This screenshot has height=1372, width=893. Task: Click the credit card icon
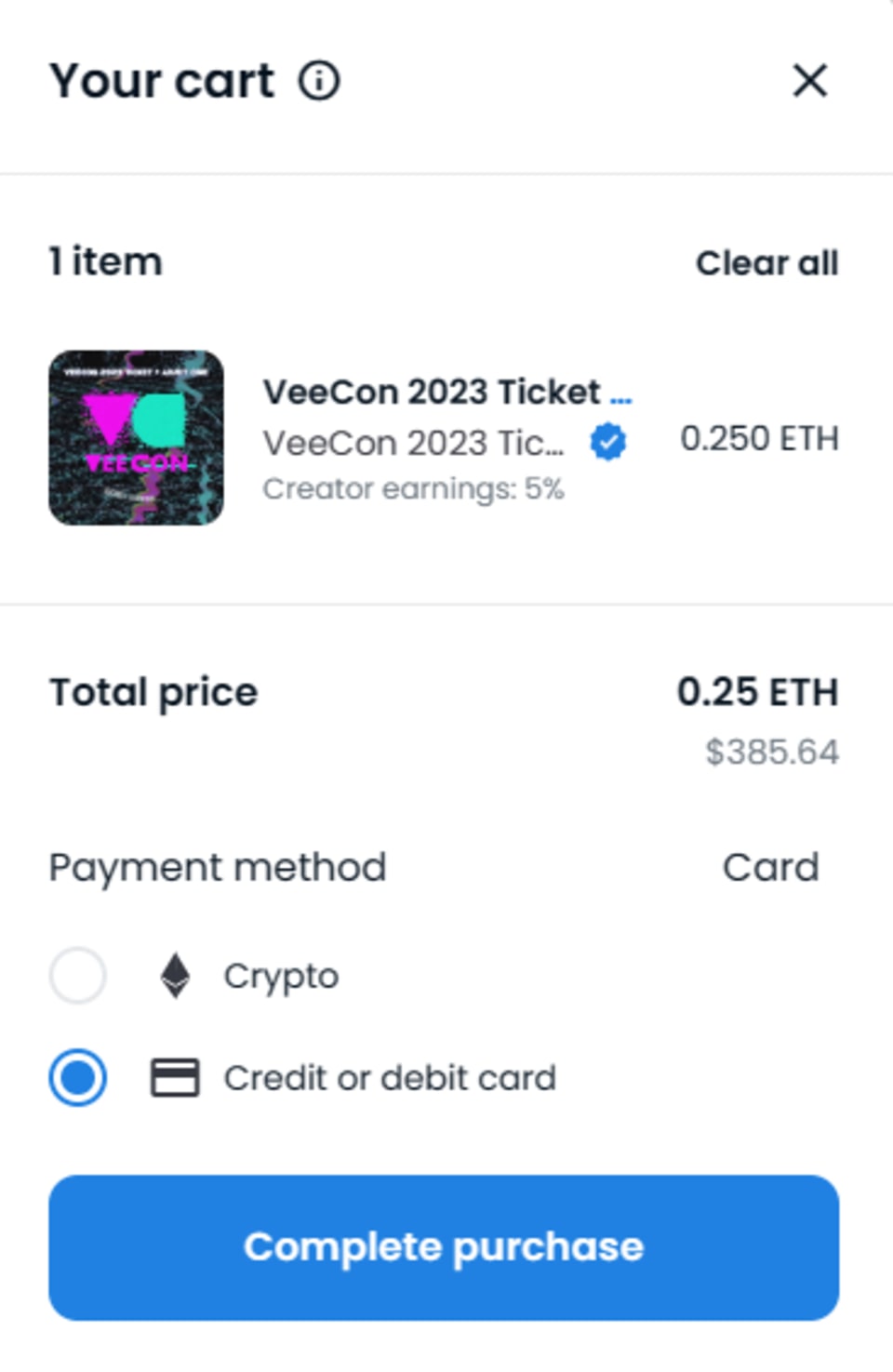(x=175, y=1078)
